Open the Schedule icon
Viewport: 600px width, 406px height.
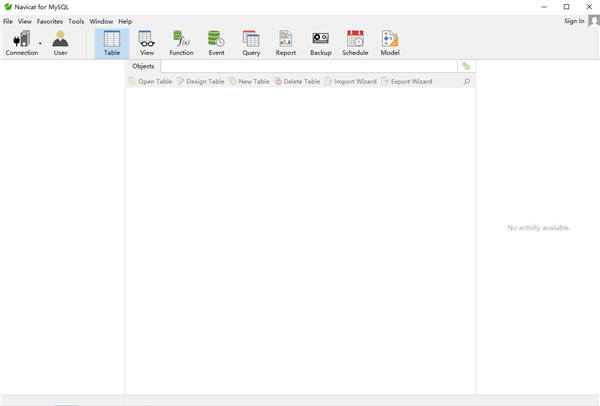tap(355, 43)
